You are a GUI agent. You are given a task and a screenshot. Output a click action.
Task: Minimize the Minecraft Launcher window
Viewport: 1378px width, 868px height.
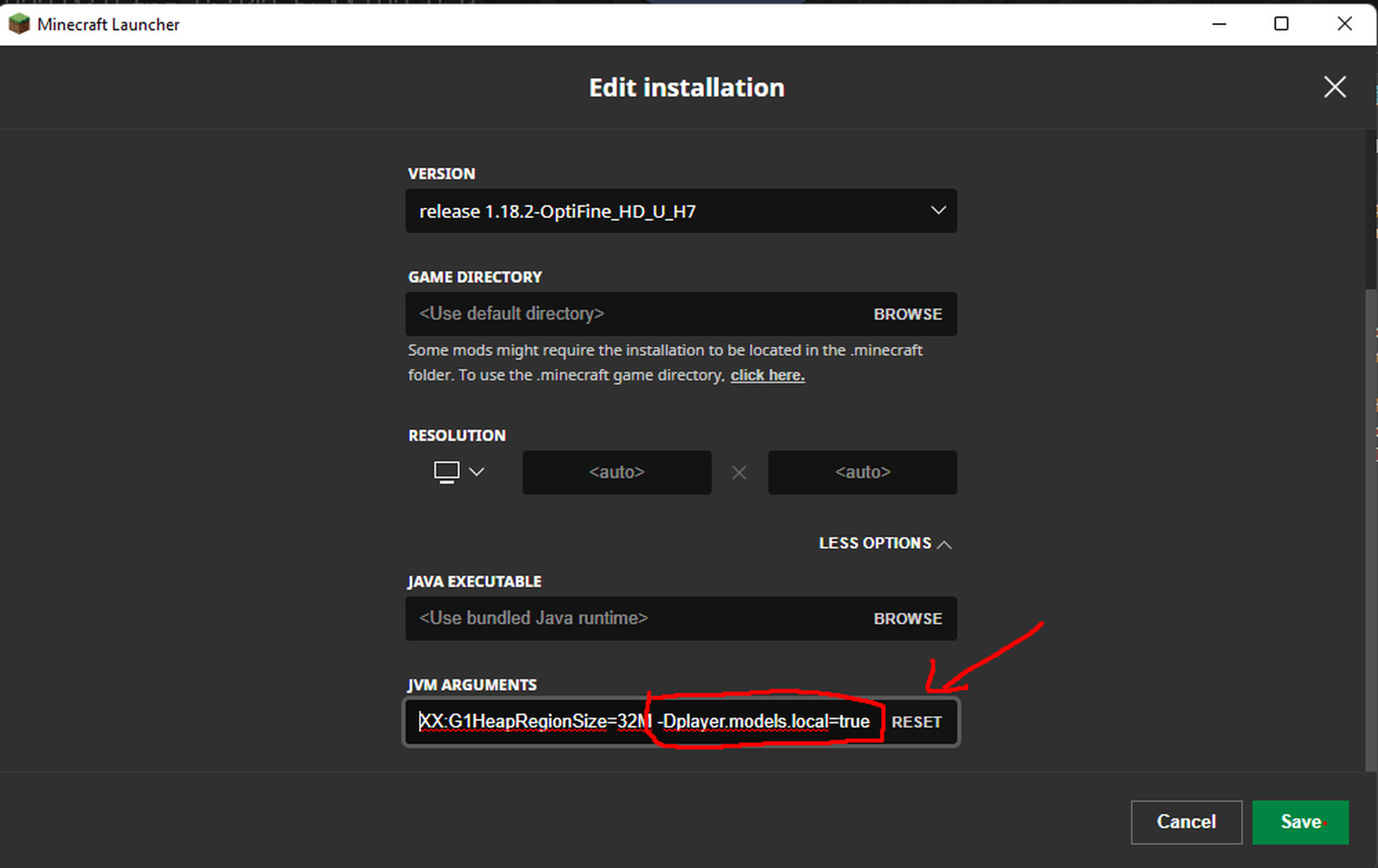pyautogui.click(x=1219, y=24)
